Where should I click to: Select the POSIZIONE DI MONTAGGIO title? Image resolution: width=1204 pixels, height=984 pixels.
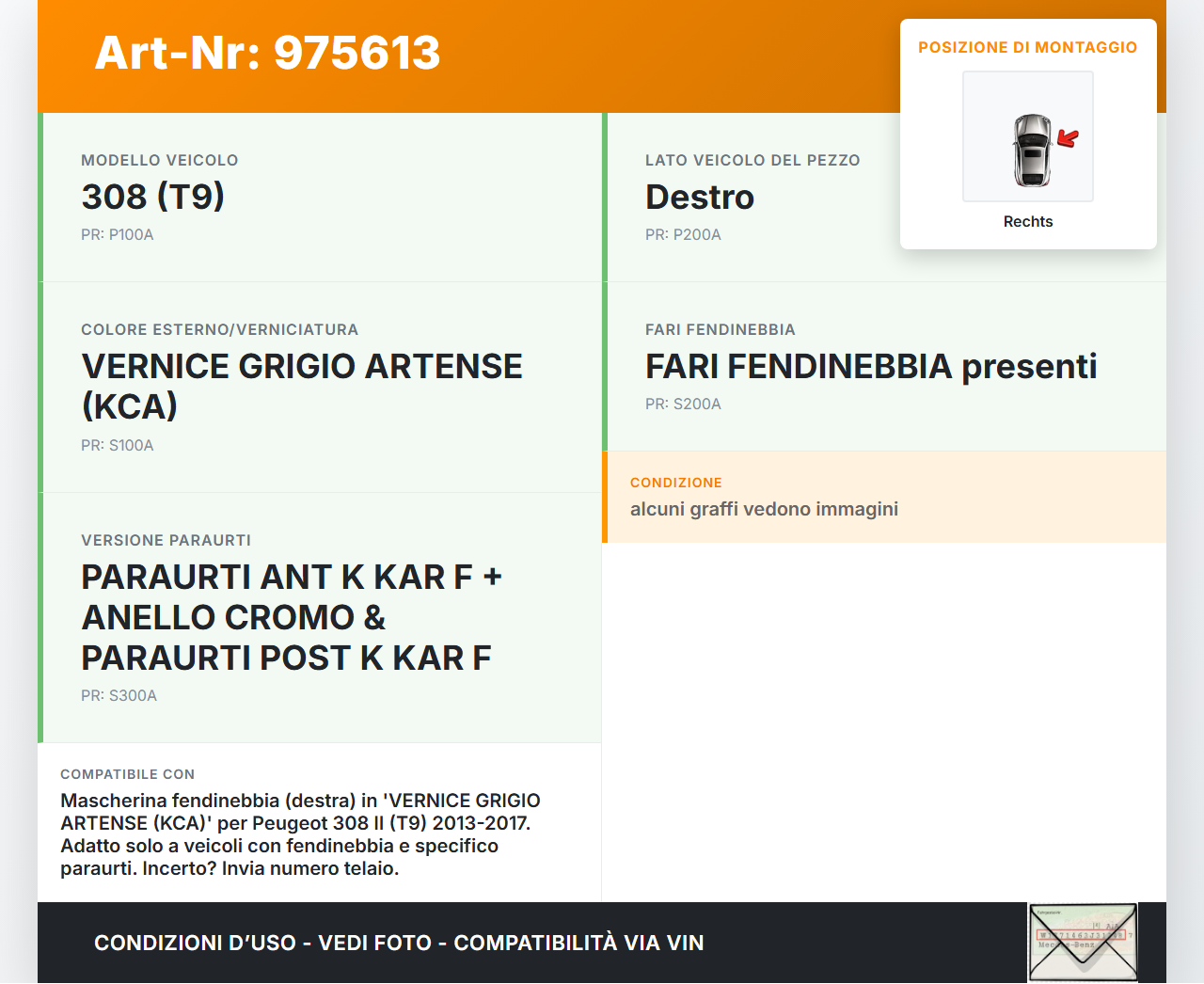[x=1027, y=47]
